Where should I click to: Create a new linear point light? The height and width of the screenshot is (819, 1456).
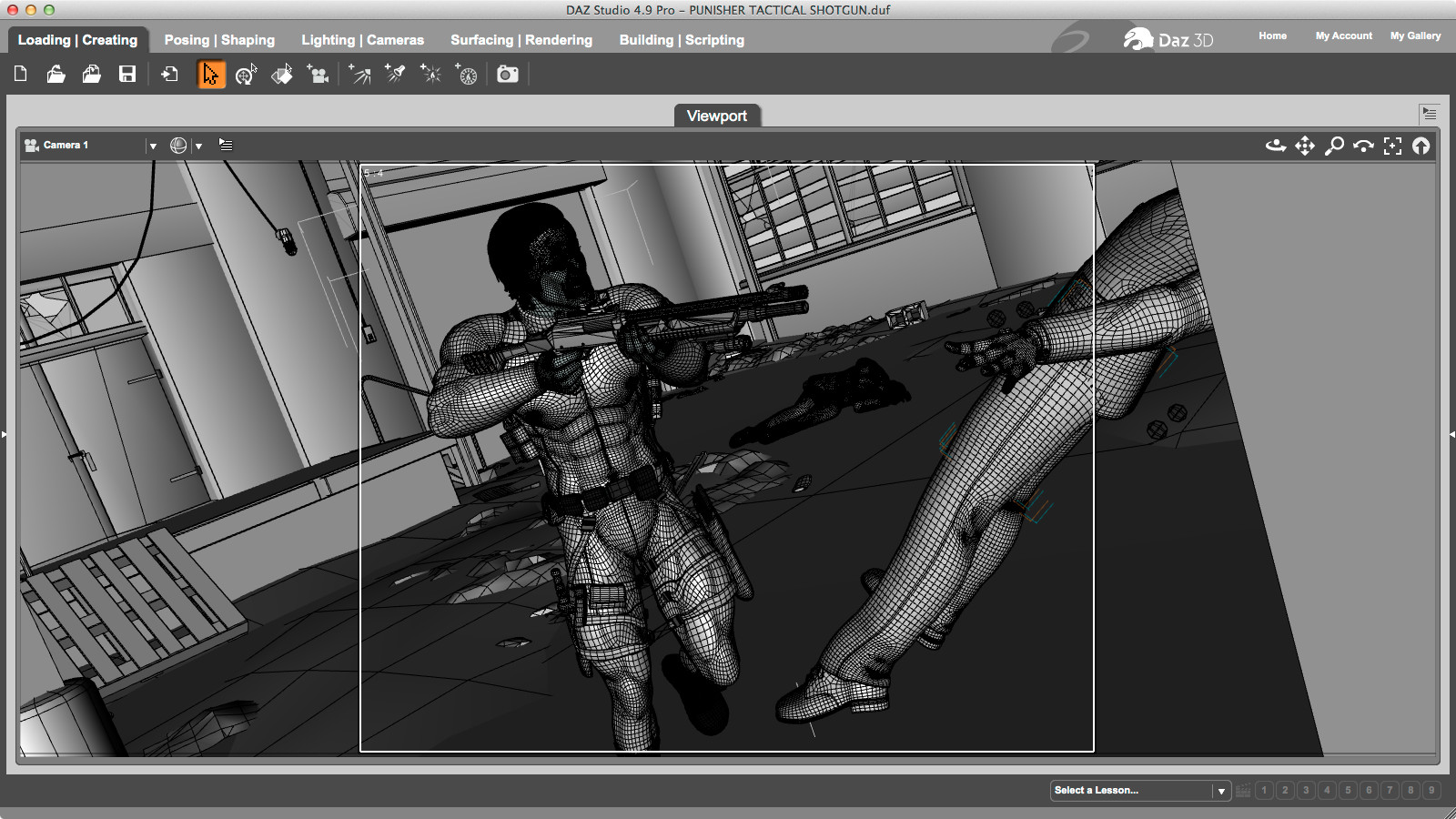[466, 74]
